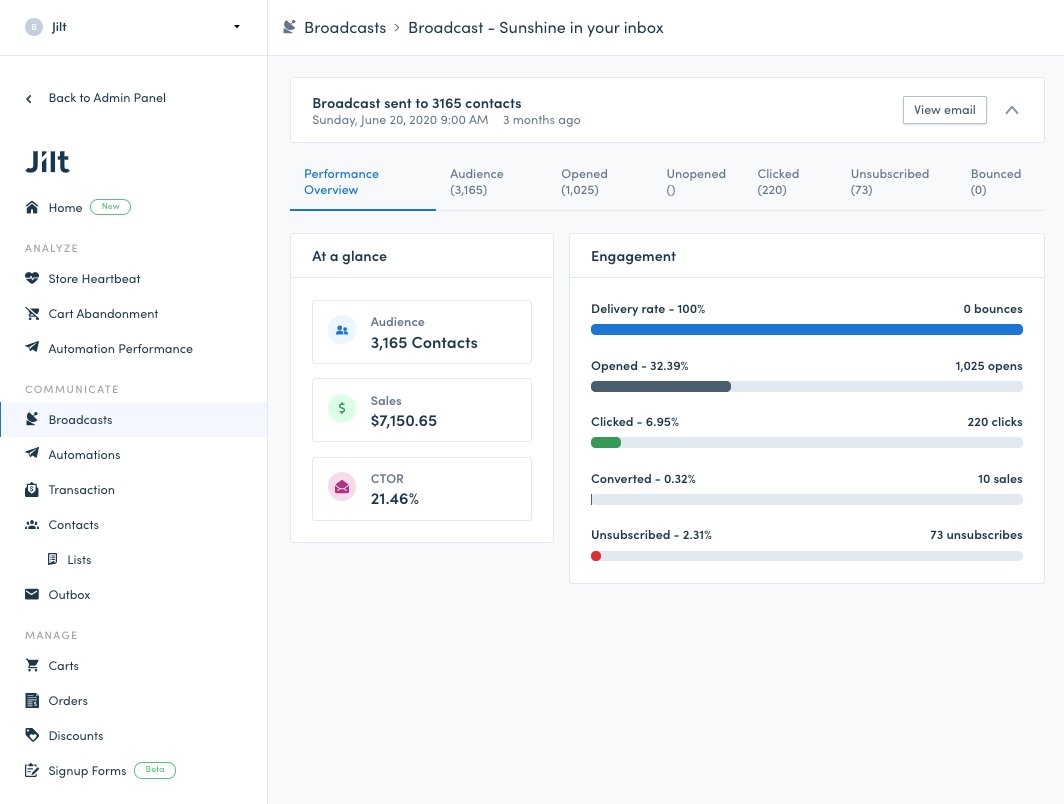Click the 3,165 Contacts audience card
The height and width of the screenshot is (804, 1064).
pyautogui.click(x=421, y=332)
